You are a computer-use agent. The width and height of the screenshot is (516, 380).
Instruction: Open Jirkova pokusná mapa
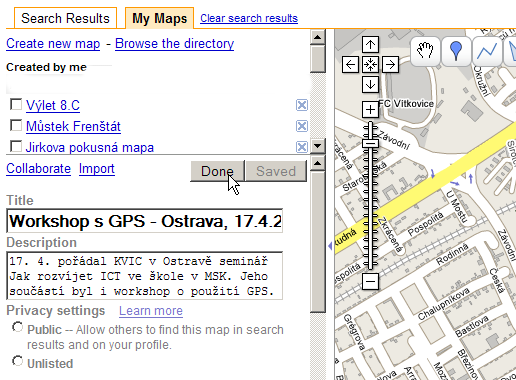(x=90, y=147)
